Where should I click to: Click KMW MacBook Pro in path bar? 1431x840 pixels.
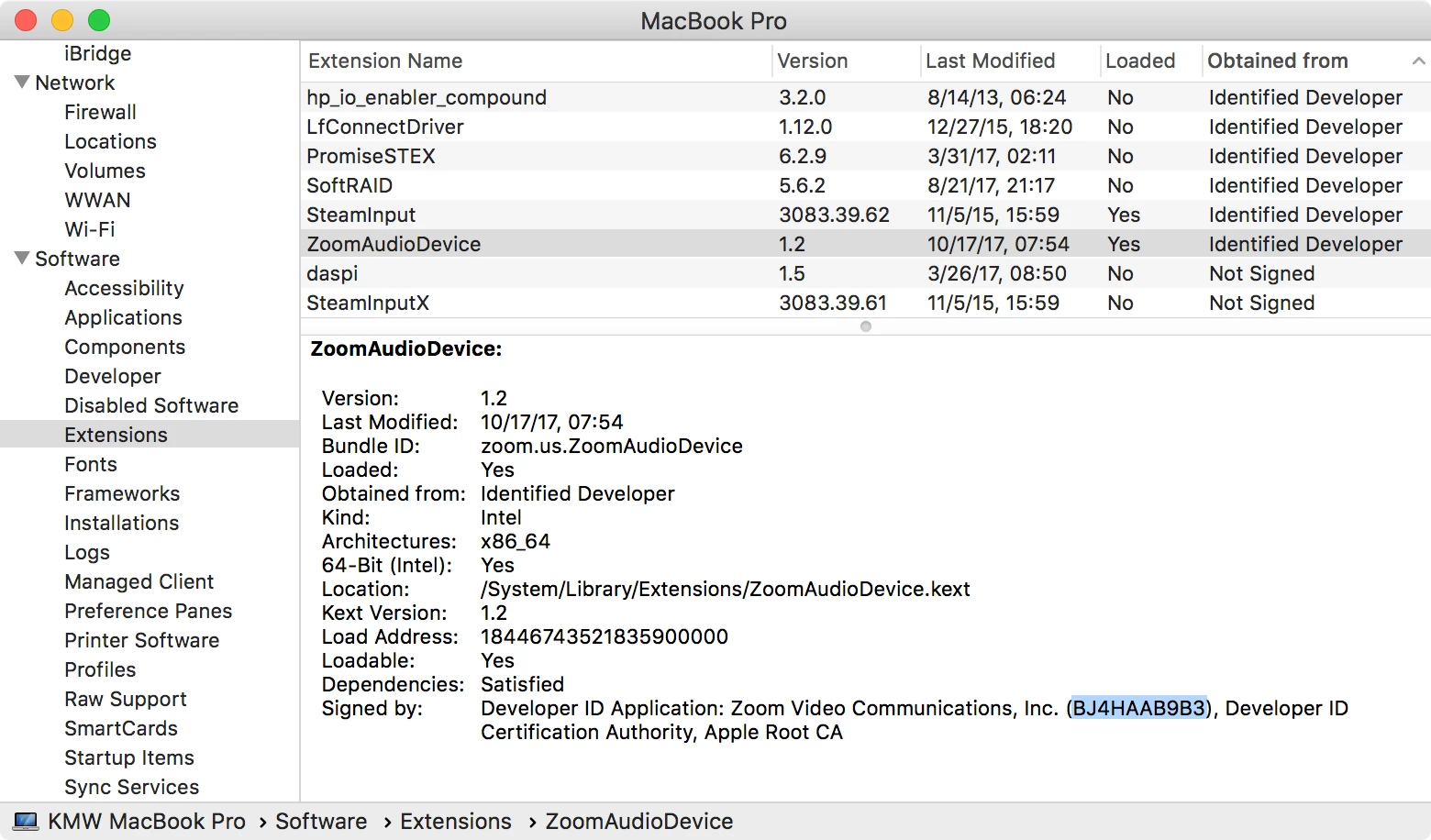click(147, 821)
